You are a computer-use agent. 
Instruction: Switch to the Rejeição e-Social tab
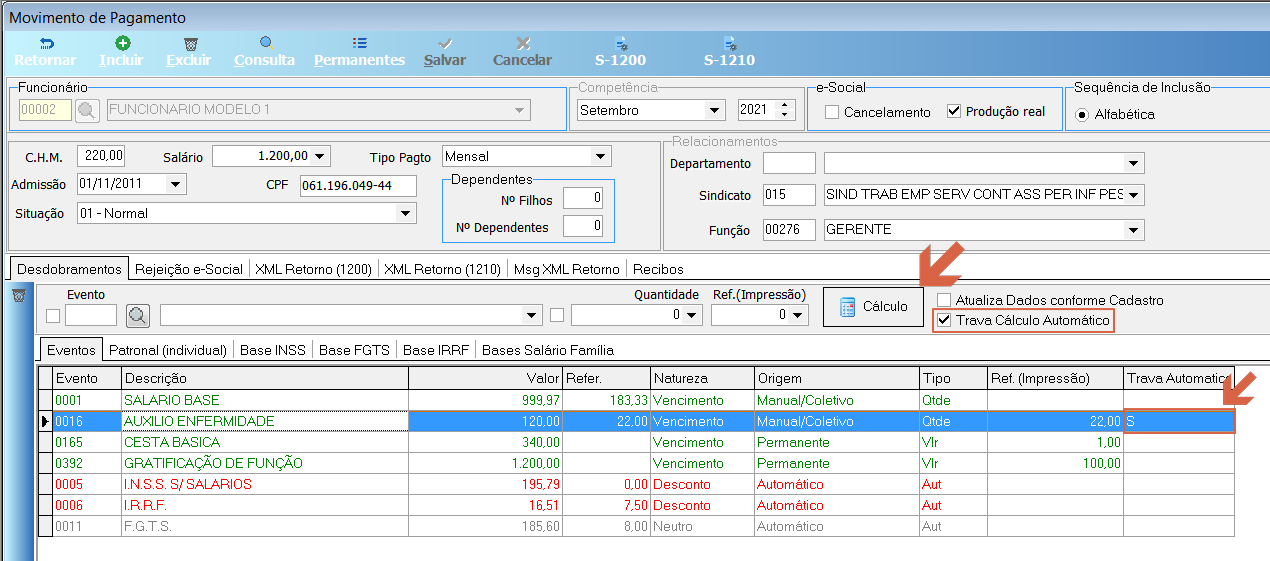pos(189,268)
